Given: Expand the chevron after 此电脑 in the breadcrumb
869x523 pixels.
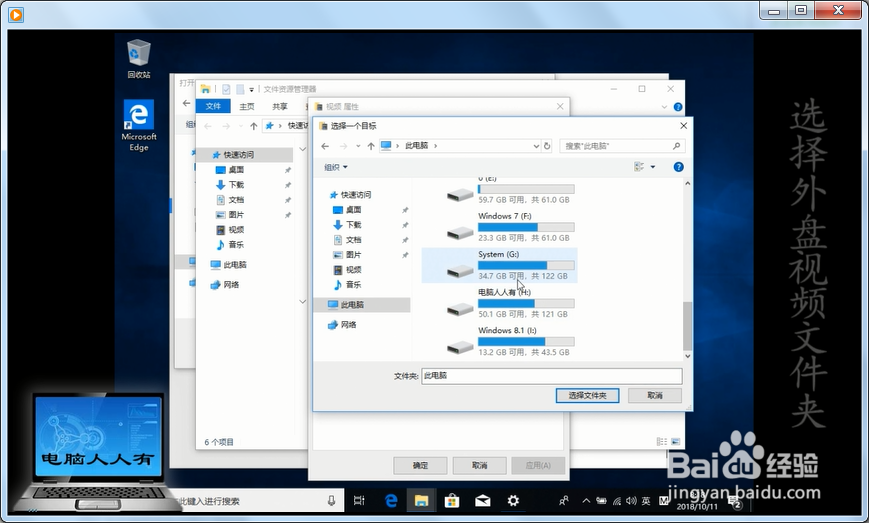Looking at the screenshot, I should point(436,146).
